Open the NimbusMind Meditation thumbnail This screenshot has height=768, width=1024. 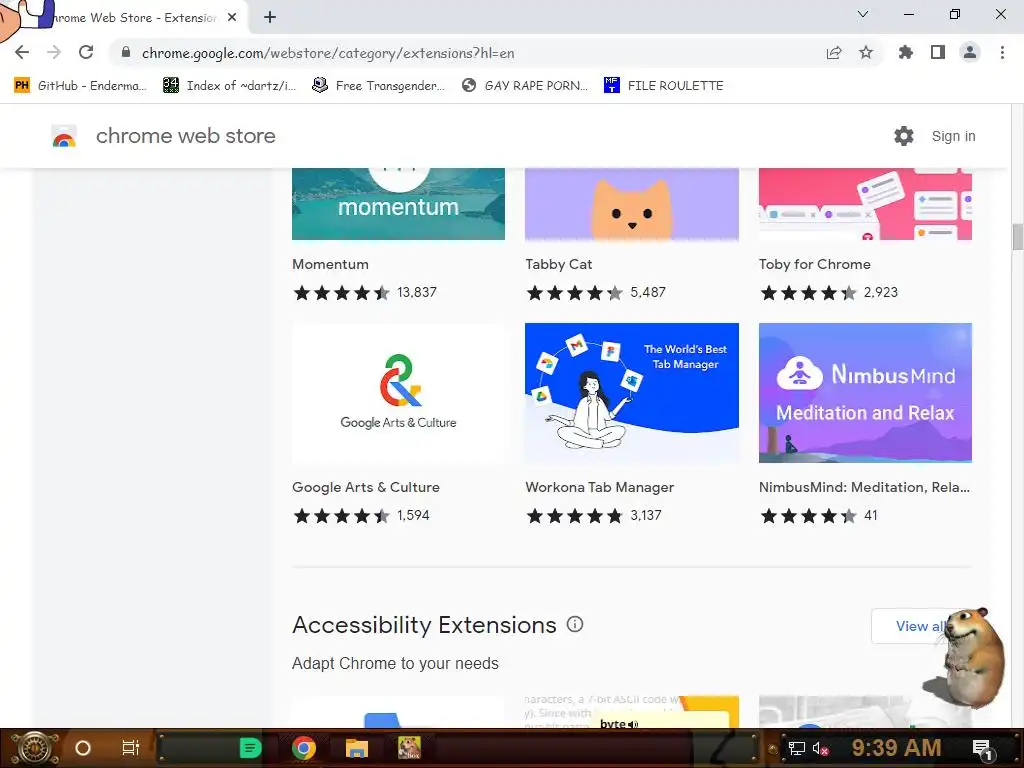point(865,393)
